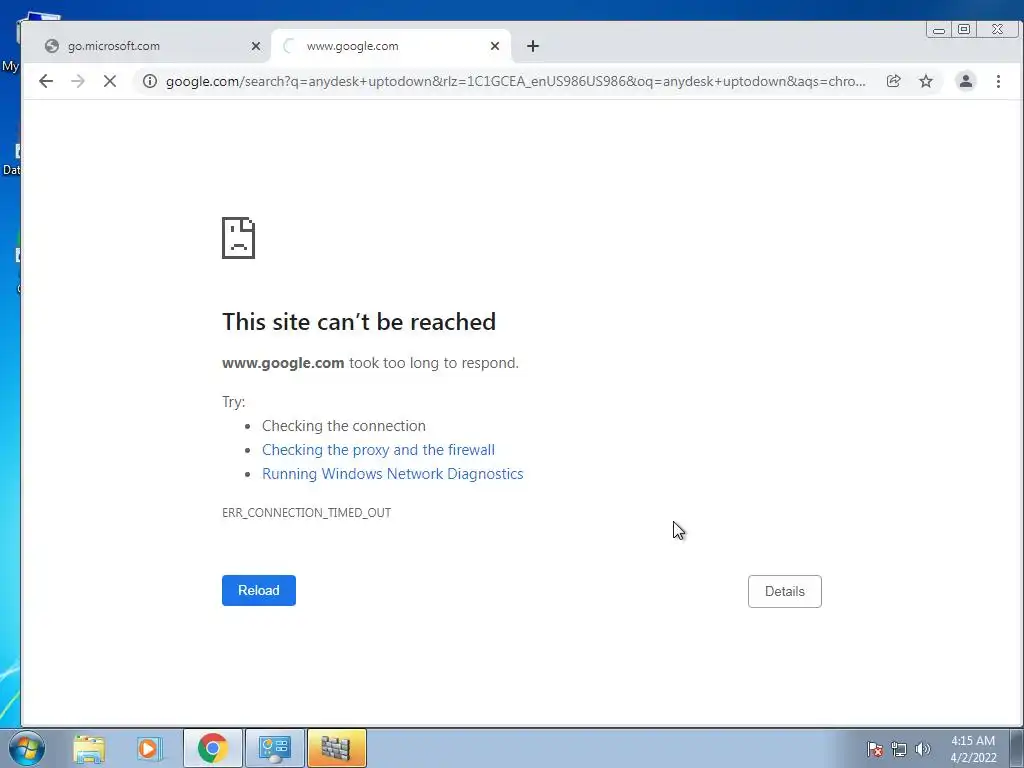View site information icon in address bar
The width and height of the screenshot is (1024, 768).
pos(150,81)
